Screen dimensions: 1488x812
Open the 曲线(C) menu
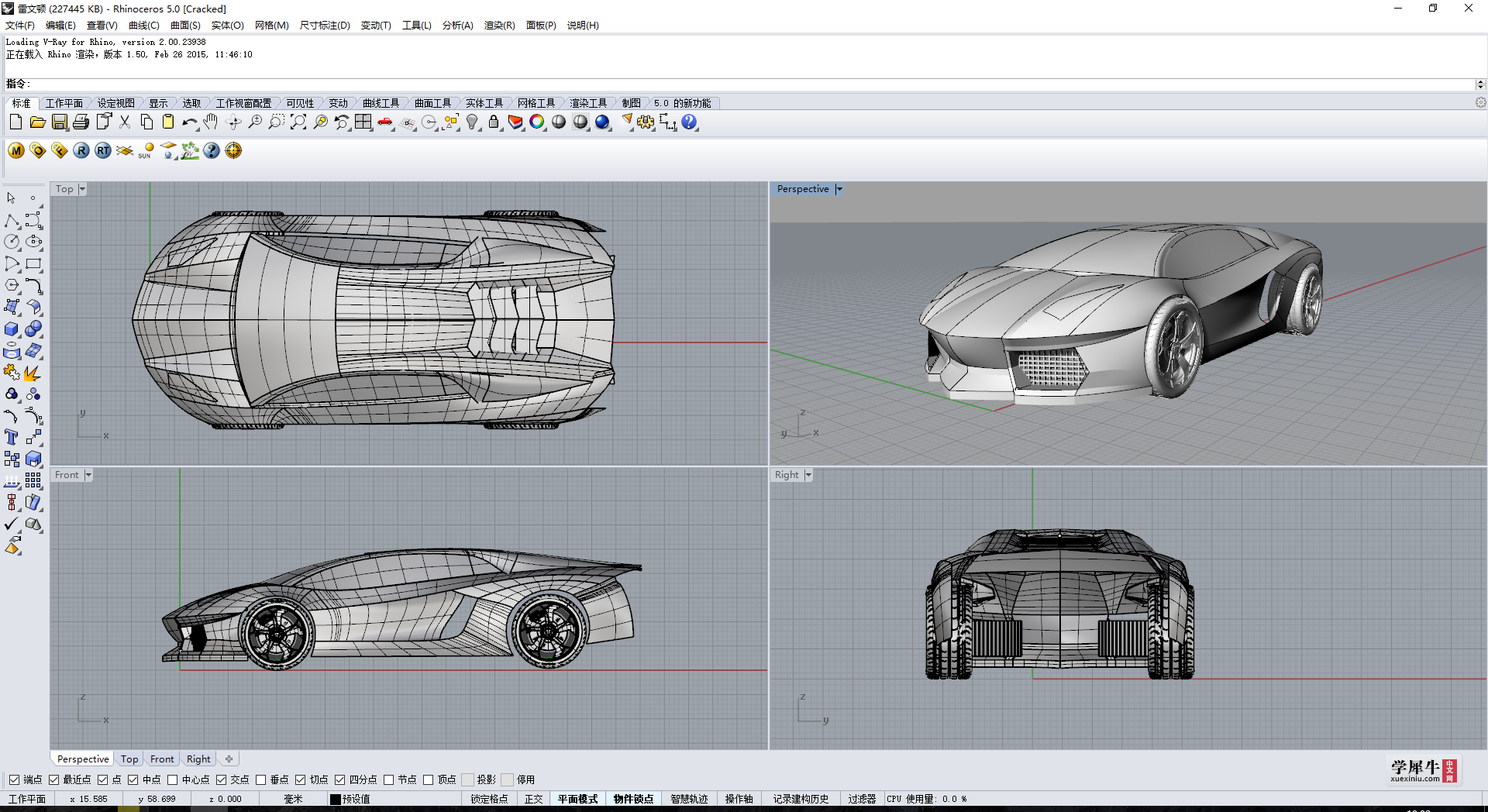144,26
